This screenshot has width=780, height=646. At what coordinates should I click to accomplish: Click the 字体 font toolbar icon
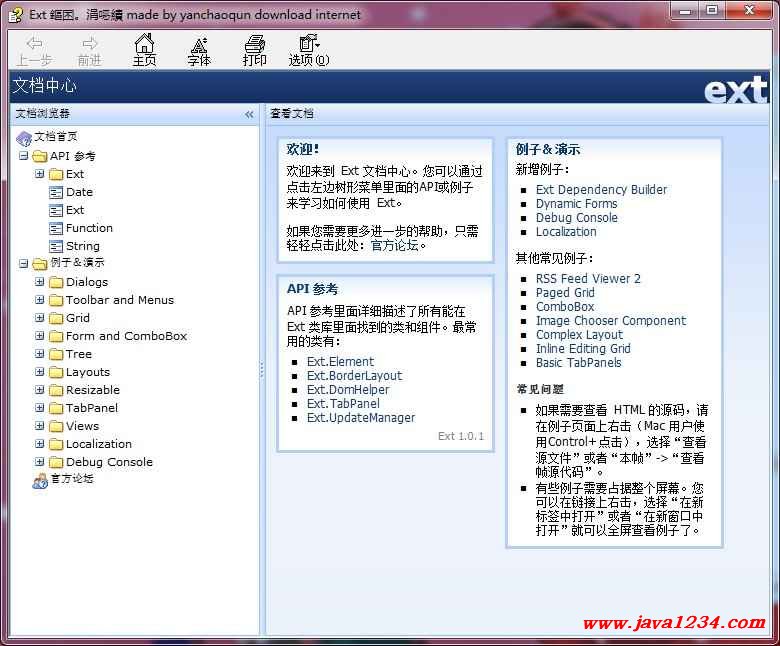coord(199,50)
